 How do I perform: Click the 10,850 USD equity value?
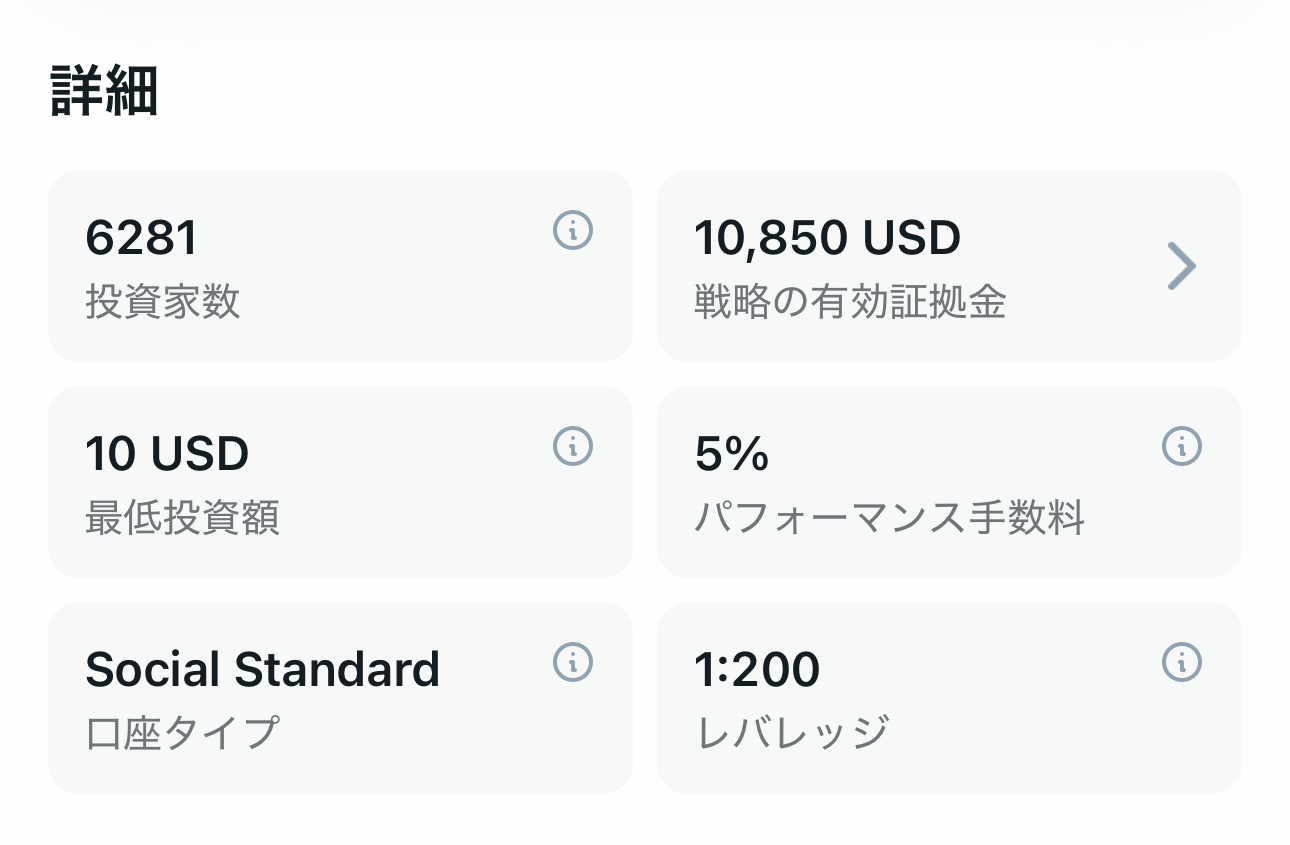click(x=827, y=238)
